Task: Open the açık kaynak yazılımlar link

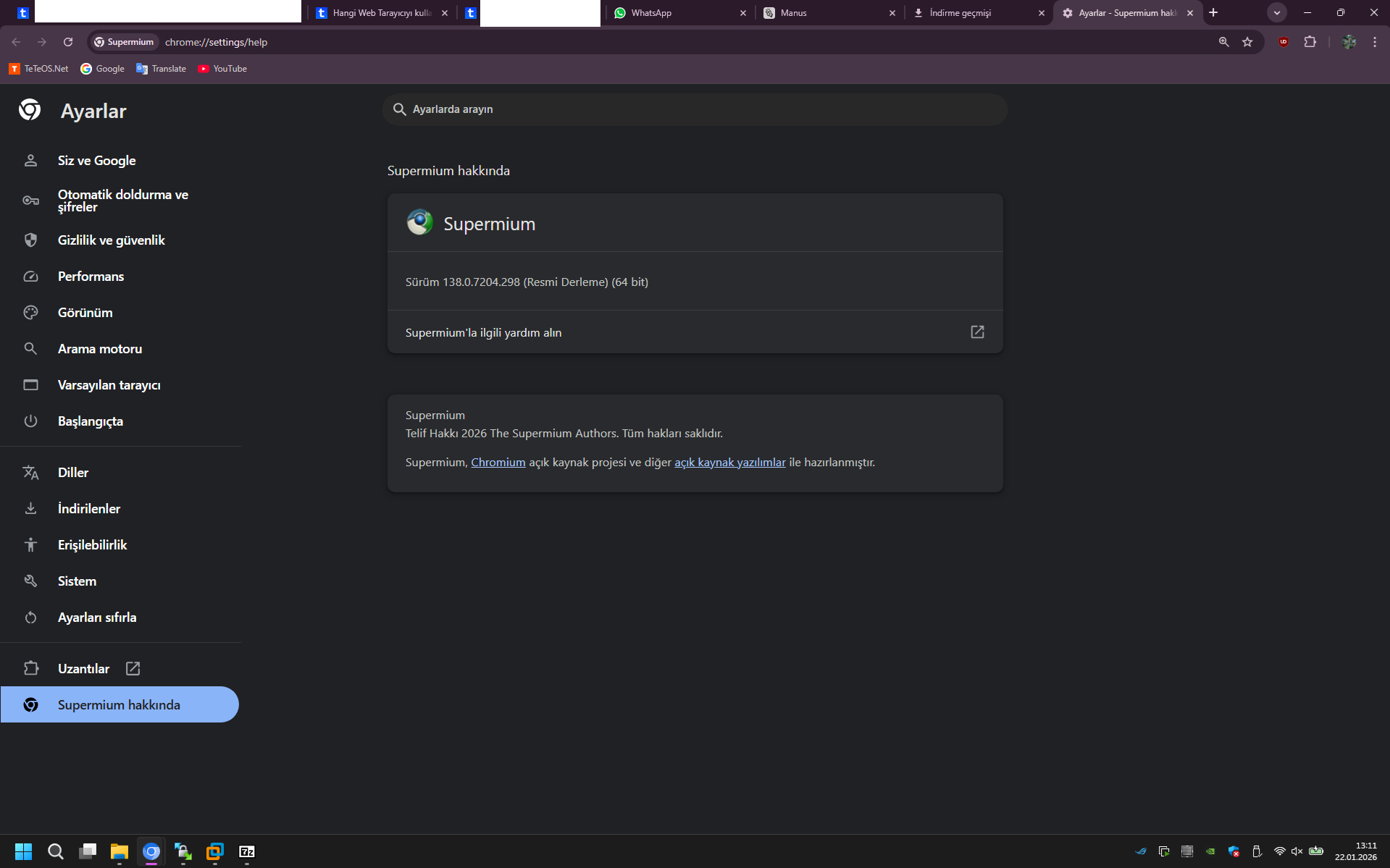Action: click(x=730, y=463)
